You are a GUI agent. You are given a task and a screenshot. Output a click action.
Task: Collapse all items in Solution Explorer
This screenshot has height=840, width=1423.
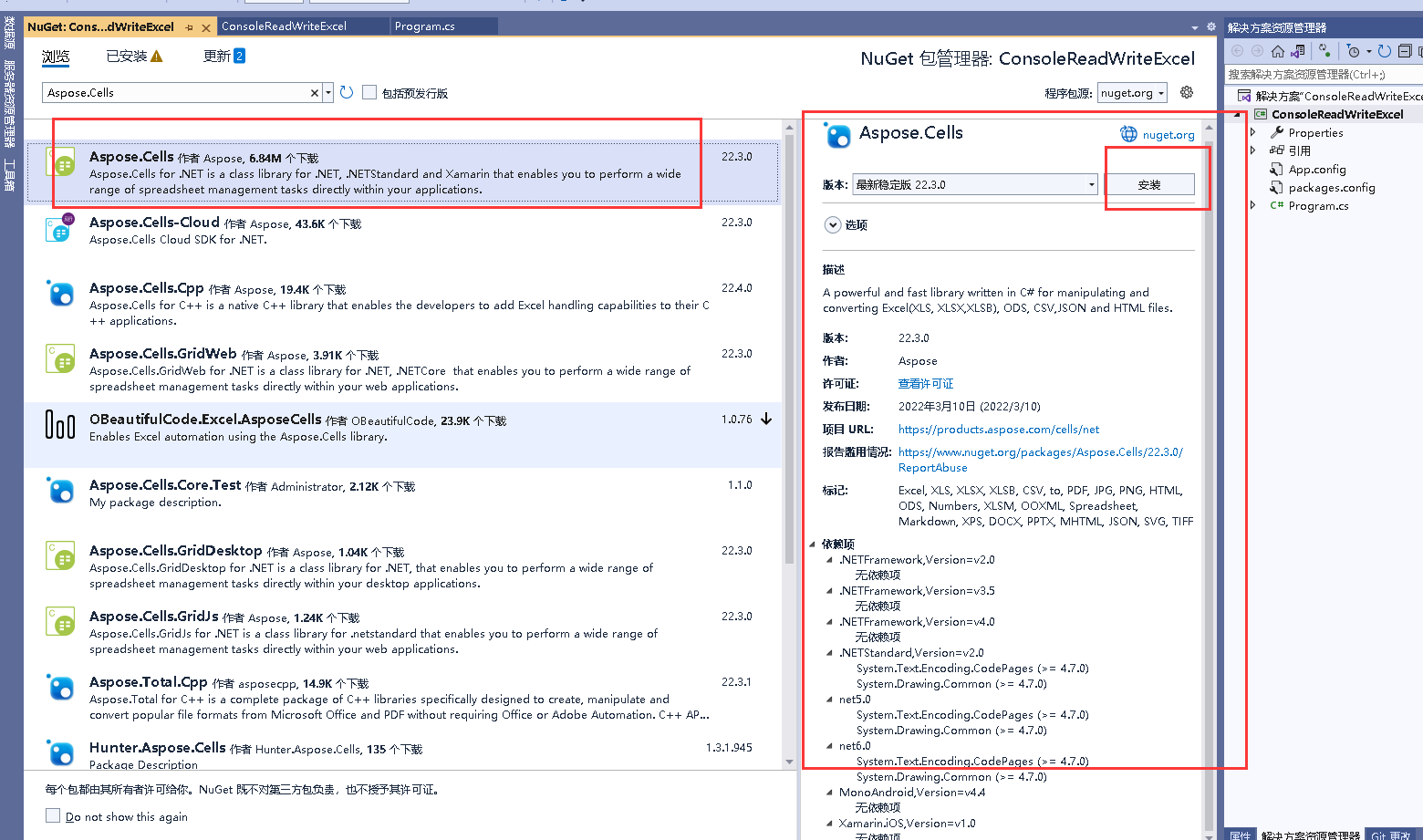click(x=1405, y=51)
